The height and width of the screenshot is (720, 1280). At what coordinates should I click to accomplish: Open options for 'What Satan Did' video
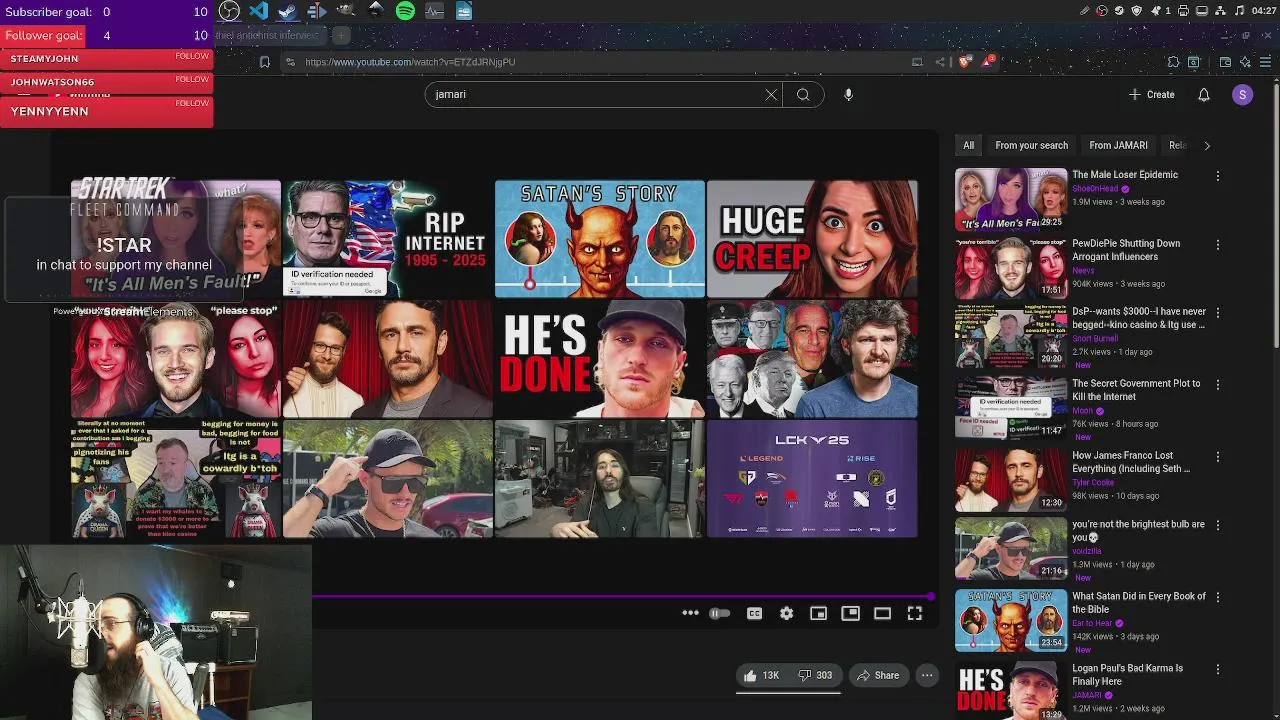click(1217, 598)
